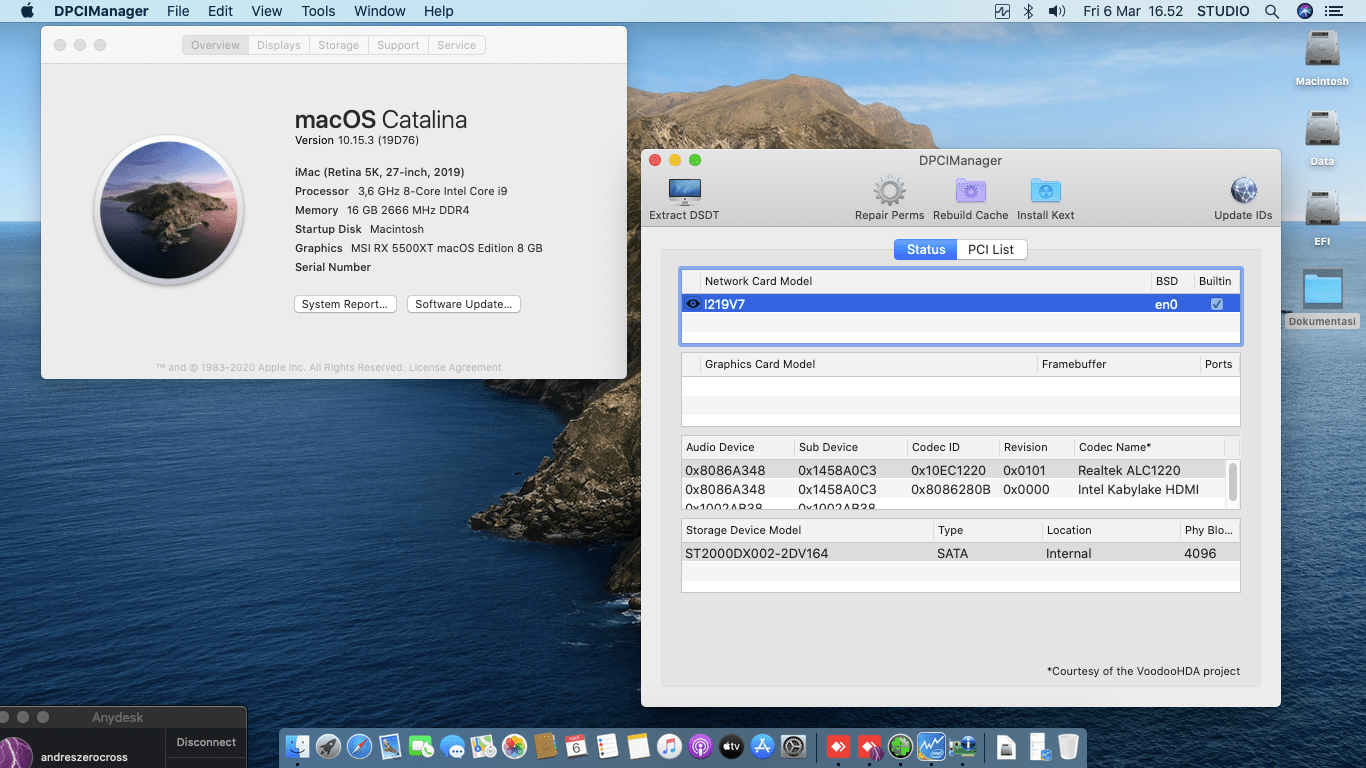
Task: Select the Status tab in DPCIManager
Action: coord(925,249)
